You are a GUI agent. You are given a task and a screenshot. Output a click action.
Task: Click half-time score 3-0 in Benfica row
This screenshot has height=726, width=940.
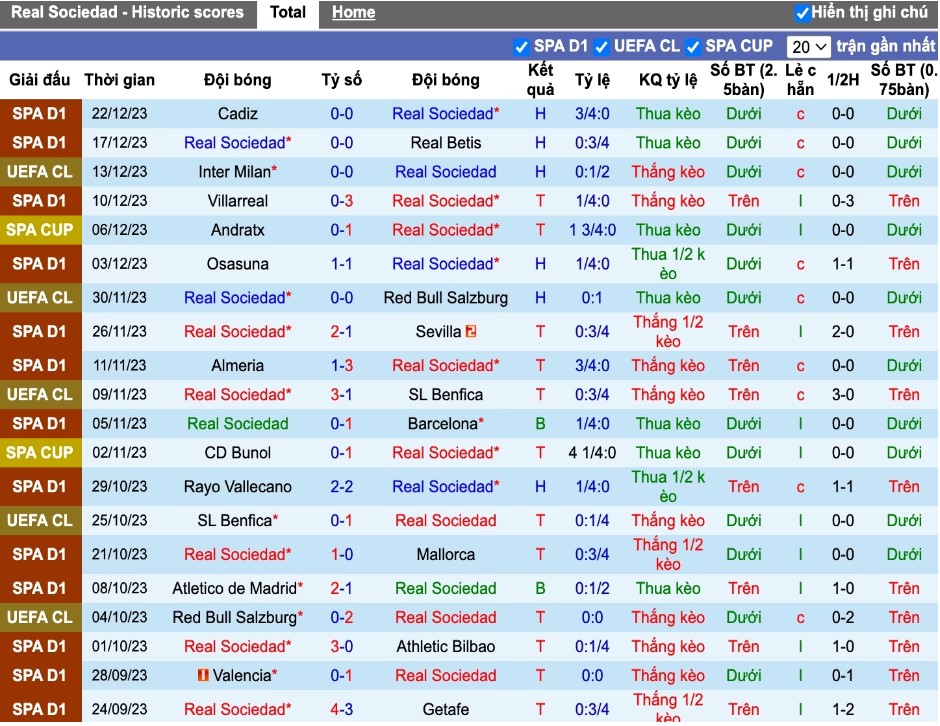843,394
